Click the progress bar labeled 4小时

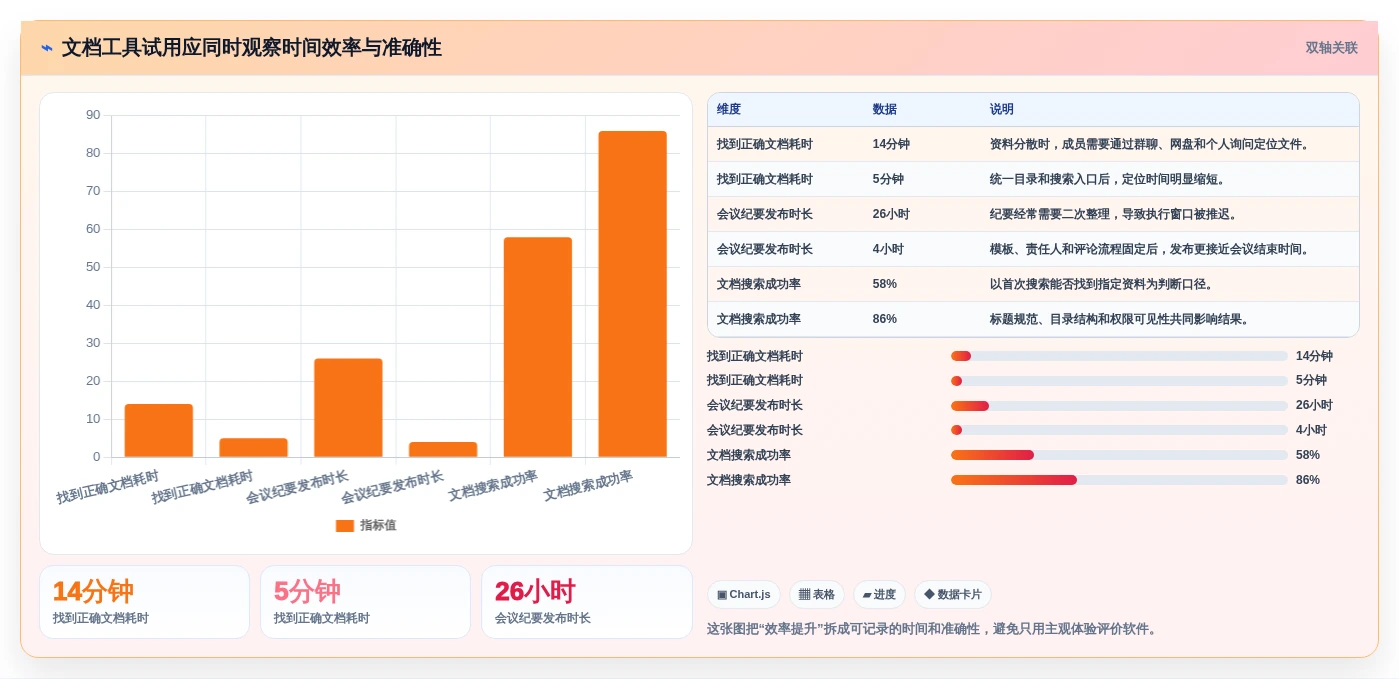click(1119, 431)
